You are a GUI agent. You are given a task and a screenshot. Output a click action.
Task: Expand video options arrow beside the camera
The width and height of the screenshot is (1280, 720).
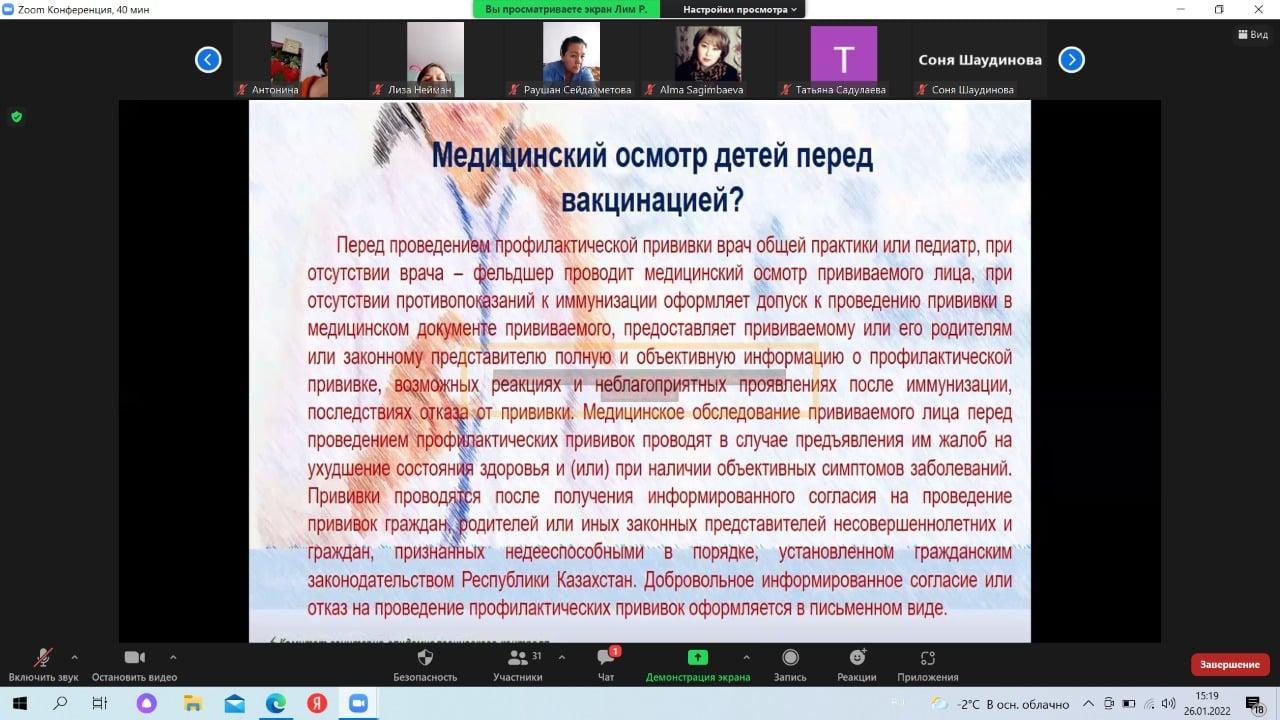pyautogui.click(x=173, y=657)
